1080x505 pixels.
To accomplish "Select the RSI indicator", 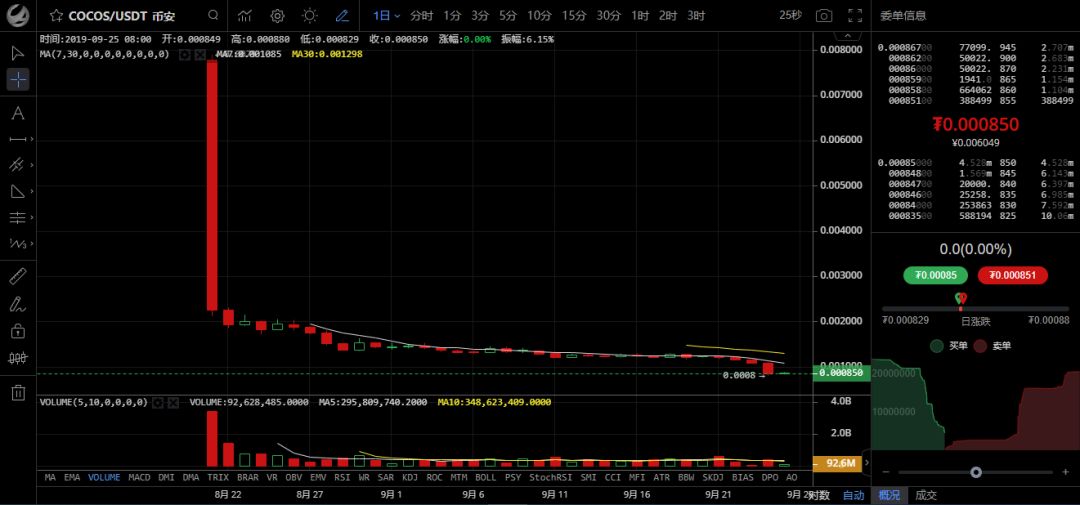I will [x=342, y=477].
